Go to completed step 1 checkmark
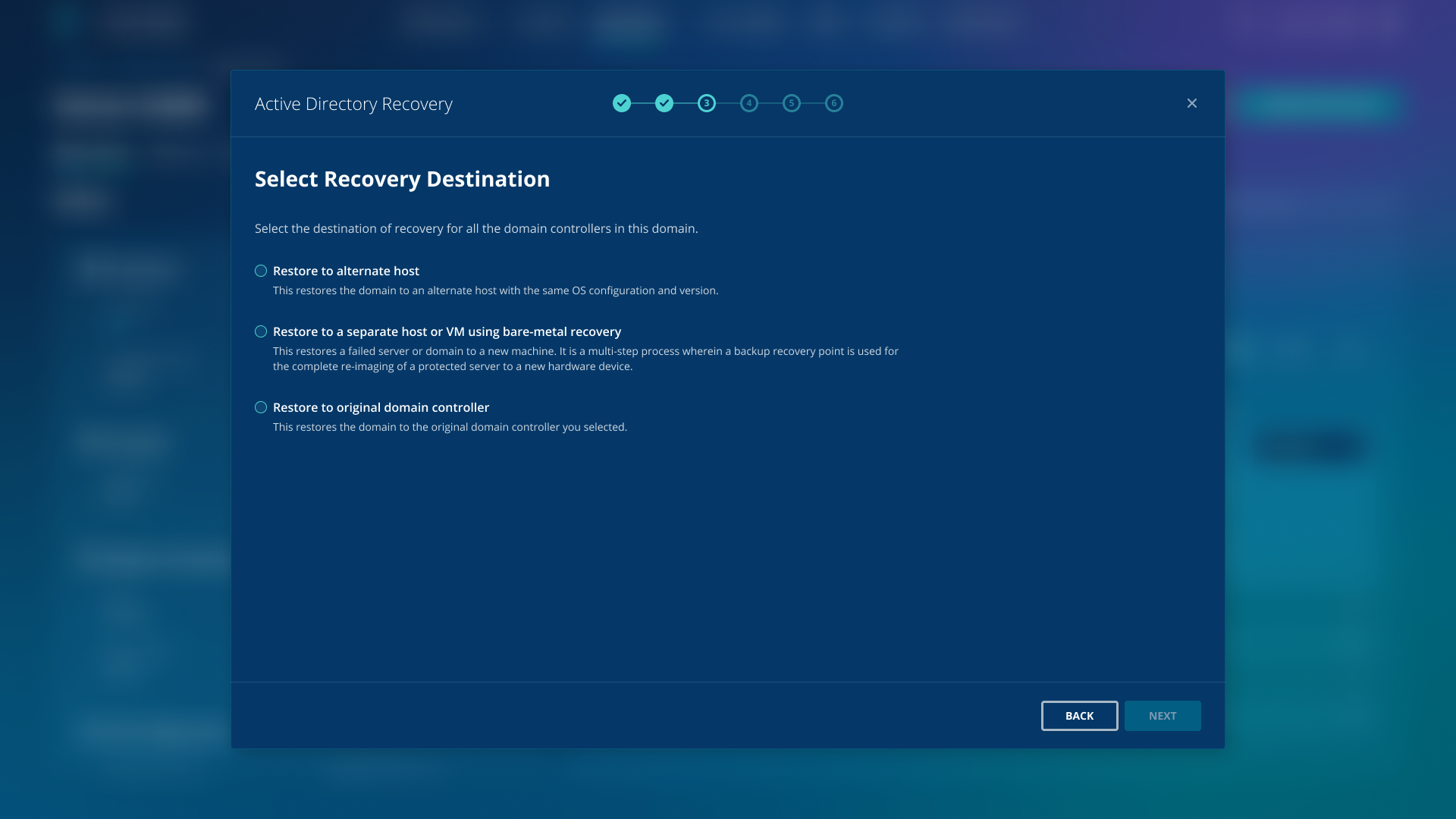The image size is (1456, 819). 622,103
